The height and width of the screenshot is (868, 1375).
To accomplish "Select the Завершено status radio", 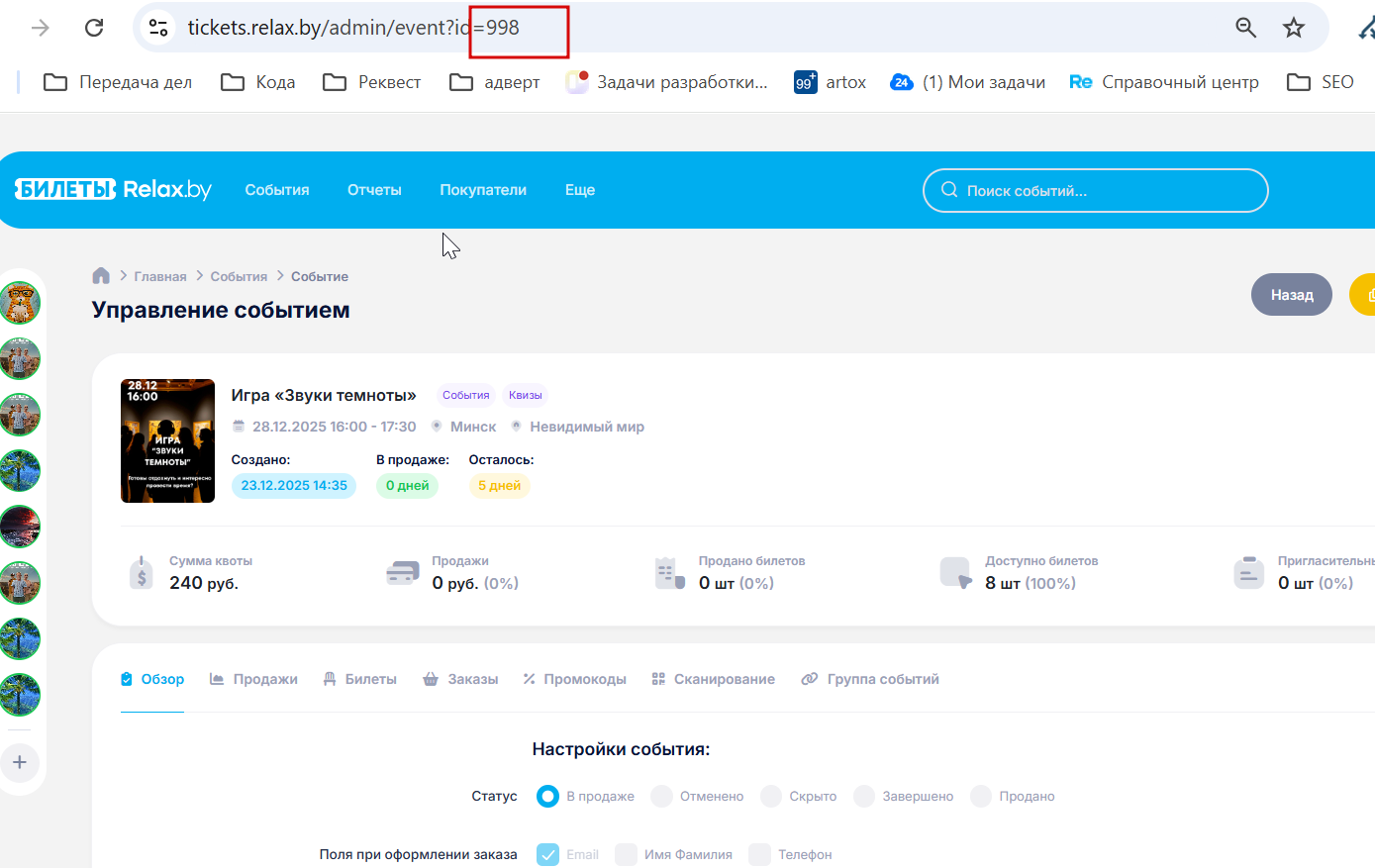I will (x=864, y=796).
